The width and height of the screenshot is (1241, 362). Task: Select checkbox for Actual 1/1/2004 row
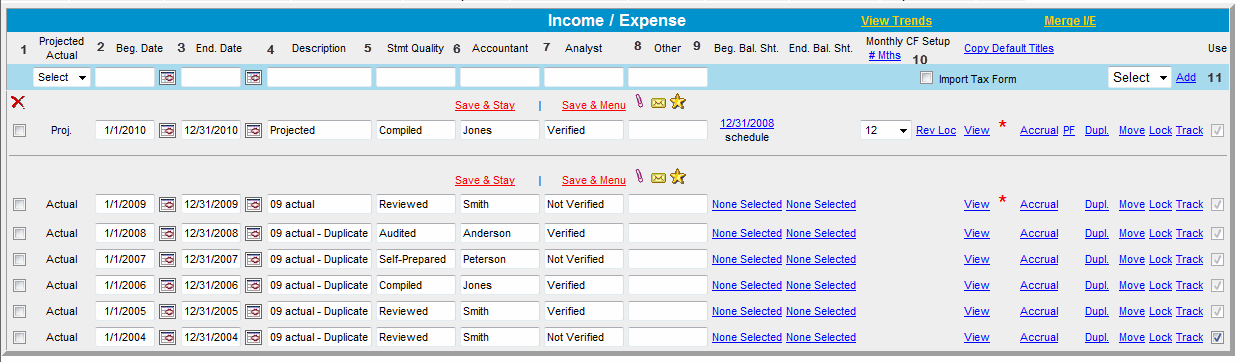20,337
